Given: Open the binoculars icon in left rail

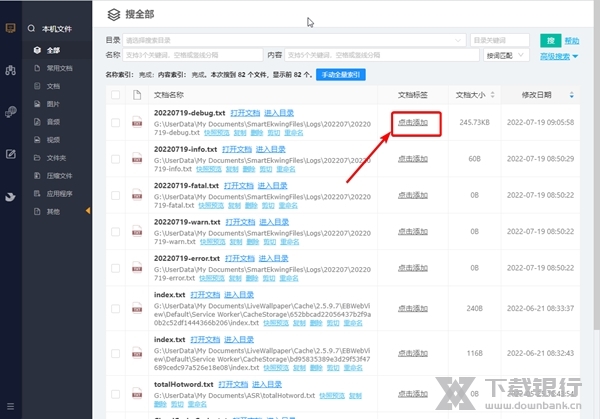Looking at the screenshot, I should (x=10, y=70).
